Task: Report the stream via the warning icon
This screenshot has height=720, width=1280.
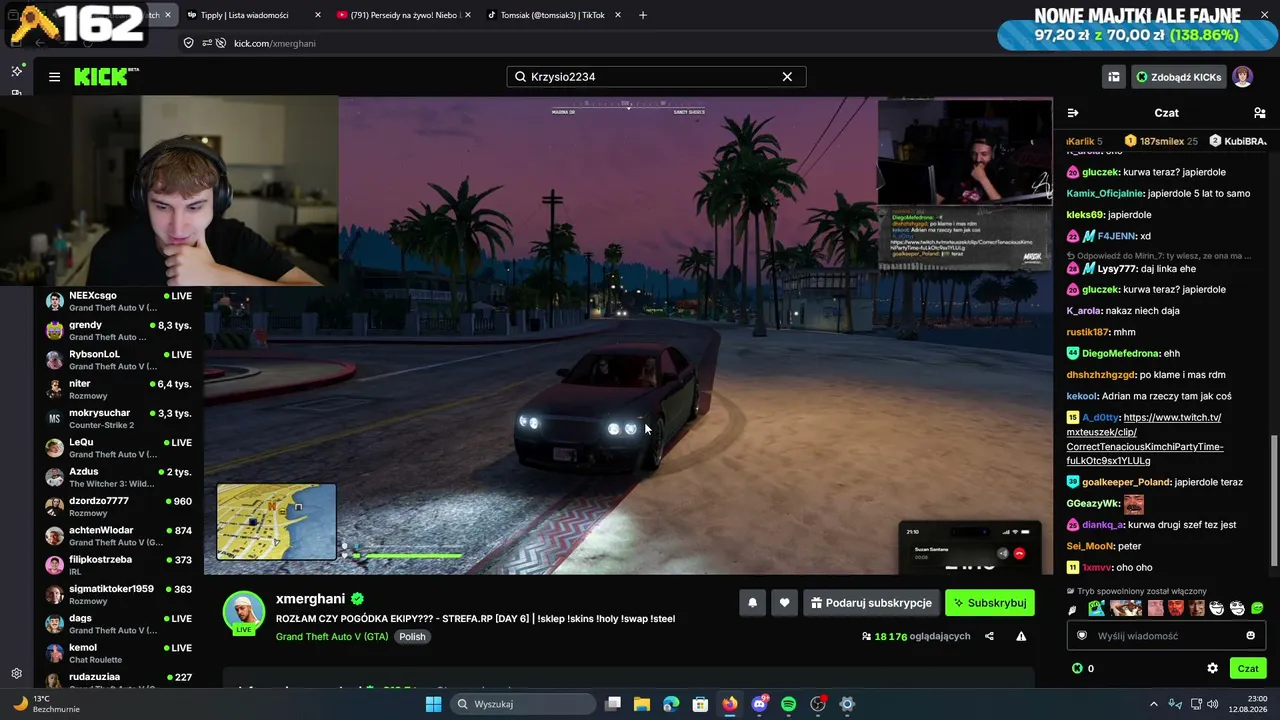Action: (x=1021, y=636)
